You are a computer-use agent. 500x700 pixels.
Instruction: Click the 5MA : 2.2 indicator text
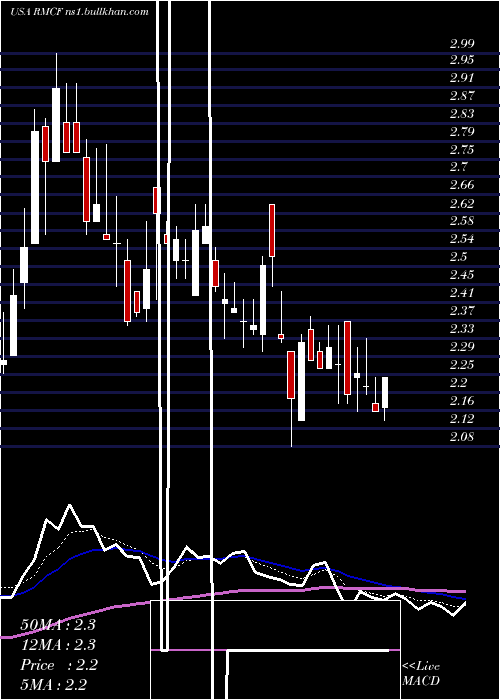(54, 684)
